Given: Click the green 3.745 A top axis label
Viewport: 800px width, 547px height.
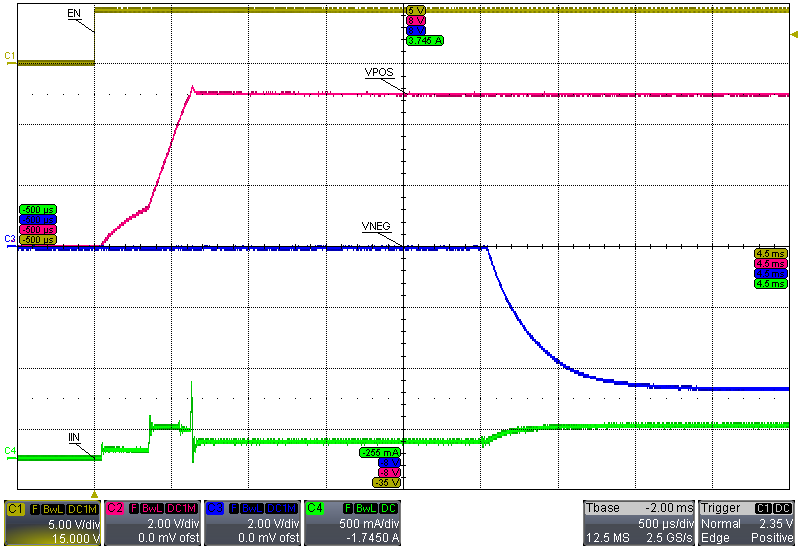Looking at the screenshot, I should tap(425, 41).
